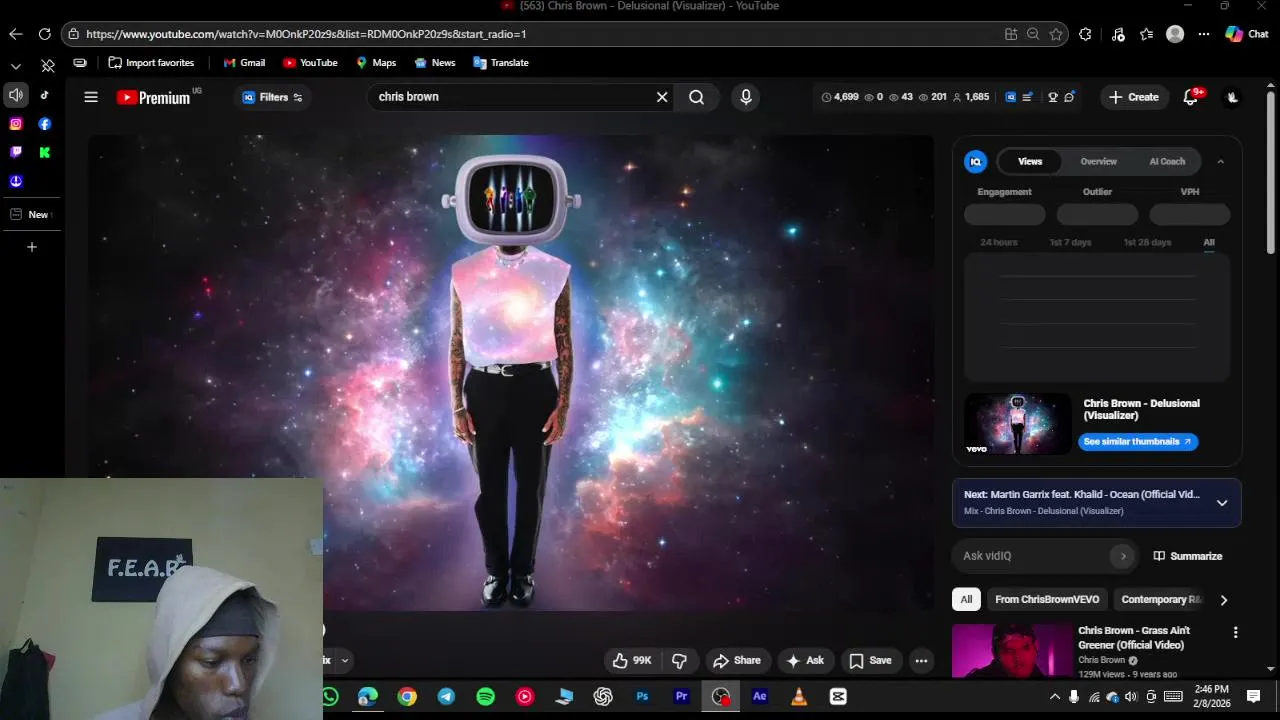Open browser extensions puzzle icon
The width and height of the screenshot is (1280, 720).
1085,34
